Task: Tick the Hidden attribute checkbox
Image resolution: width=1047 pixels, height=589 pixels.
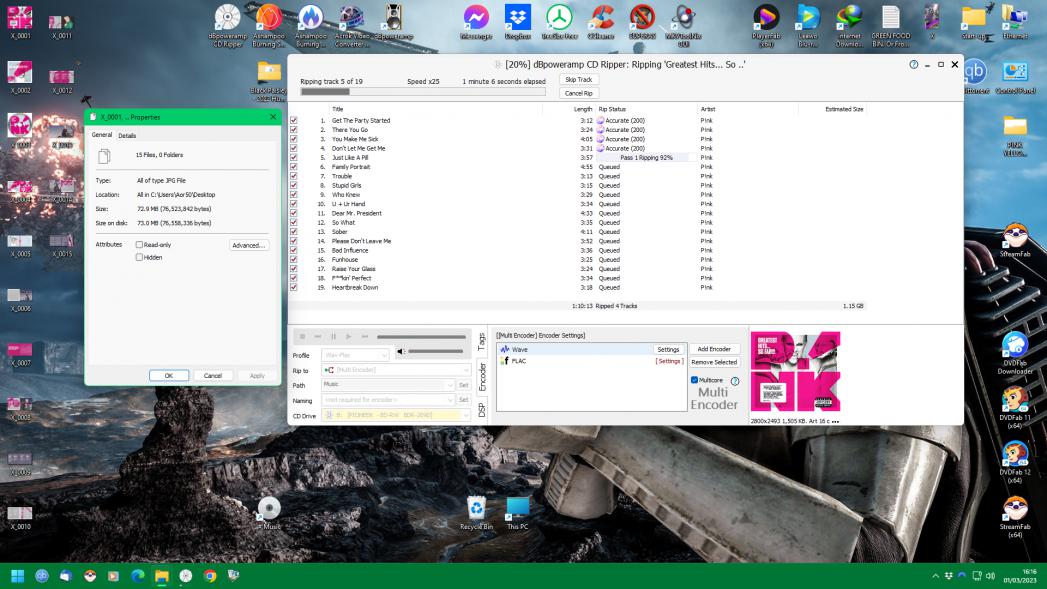Action: (x=139, y=257)
